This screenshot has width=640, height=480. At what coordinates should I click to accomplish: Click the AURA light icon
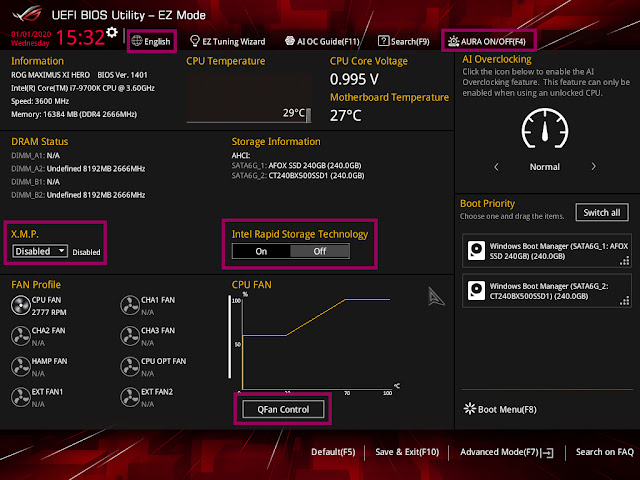click(x=453, y=41)
